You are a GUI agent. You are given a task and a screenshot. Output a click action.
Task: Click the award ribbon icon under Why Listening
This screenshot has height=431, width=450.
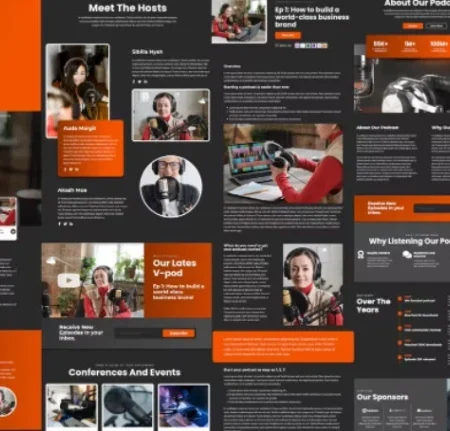click(360, 255)
